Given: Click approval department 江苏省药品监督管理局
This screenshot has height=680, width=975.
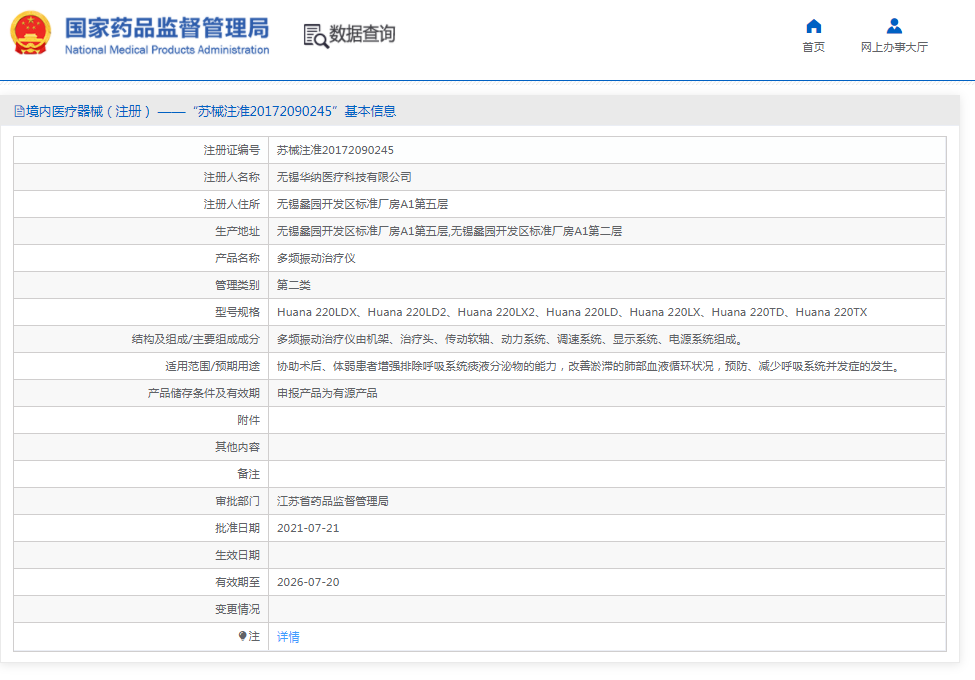Looking at the screenshot, I should (332, 501).
